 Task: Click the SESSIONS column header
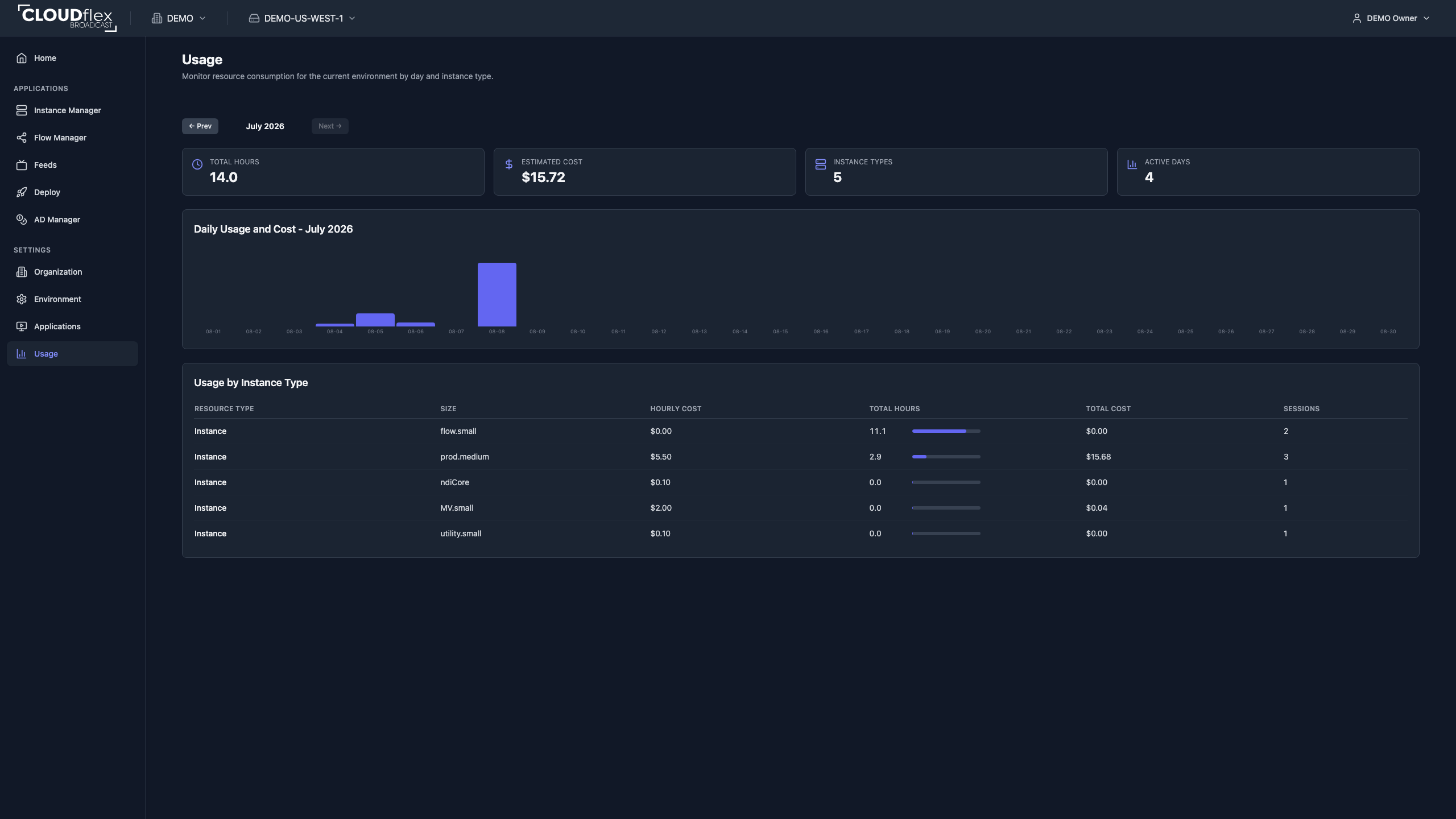point(1301,409)
